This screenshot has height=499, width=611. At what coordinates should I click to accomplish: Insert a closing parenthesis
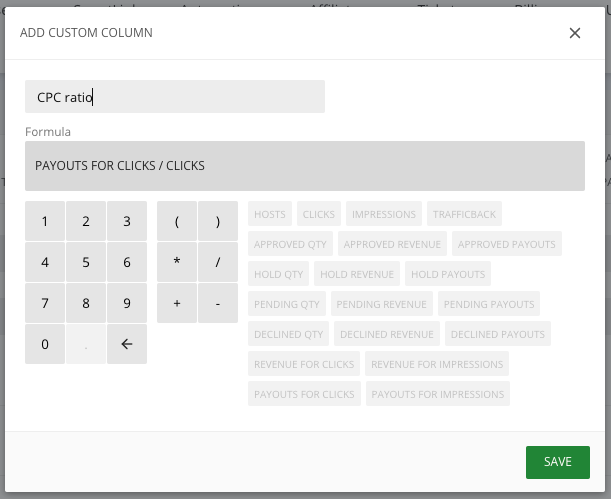(217, 221)
